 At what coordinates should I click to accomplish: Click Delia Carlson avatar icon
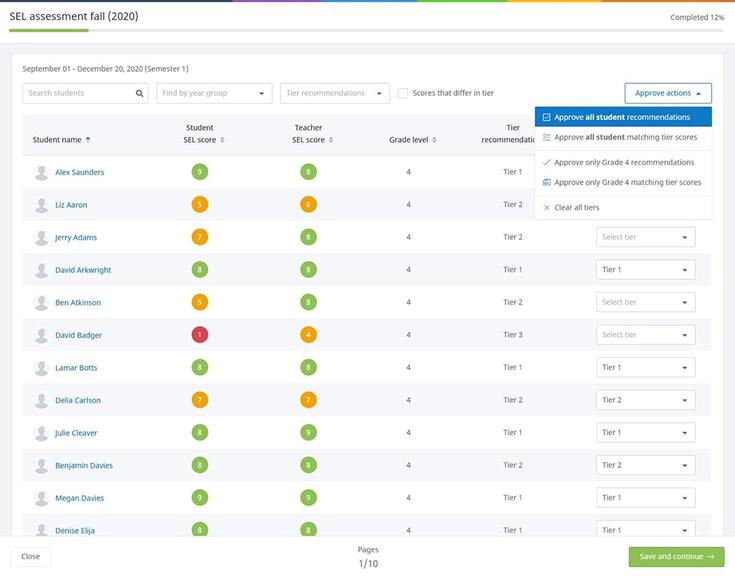(x=41, y=400)
